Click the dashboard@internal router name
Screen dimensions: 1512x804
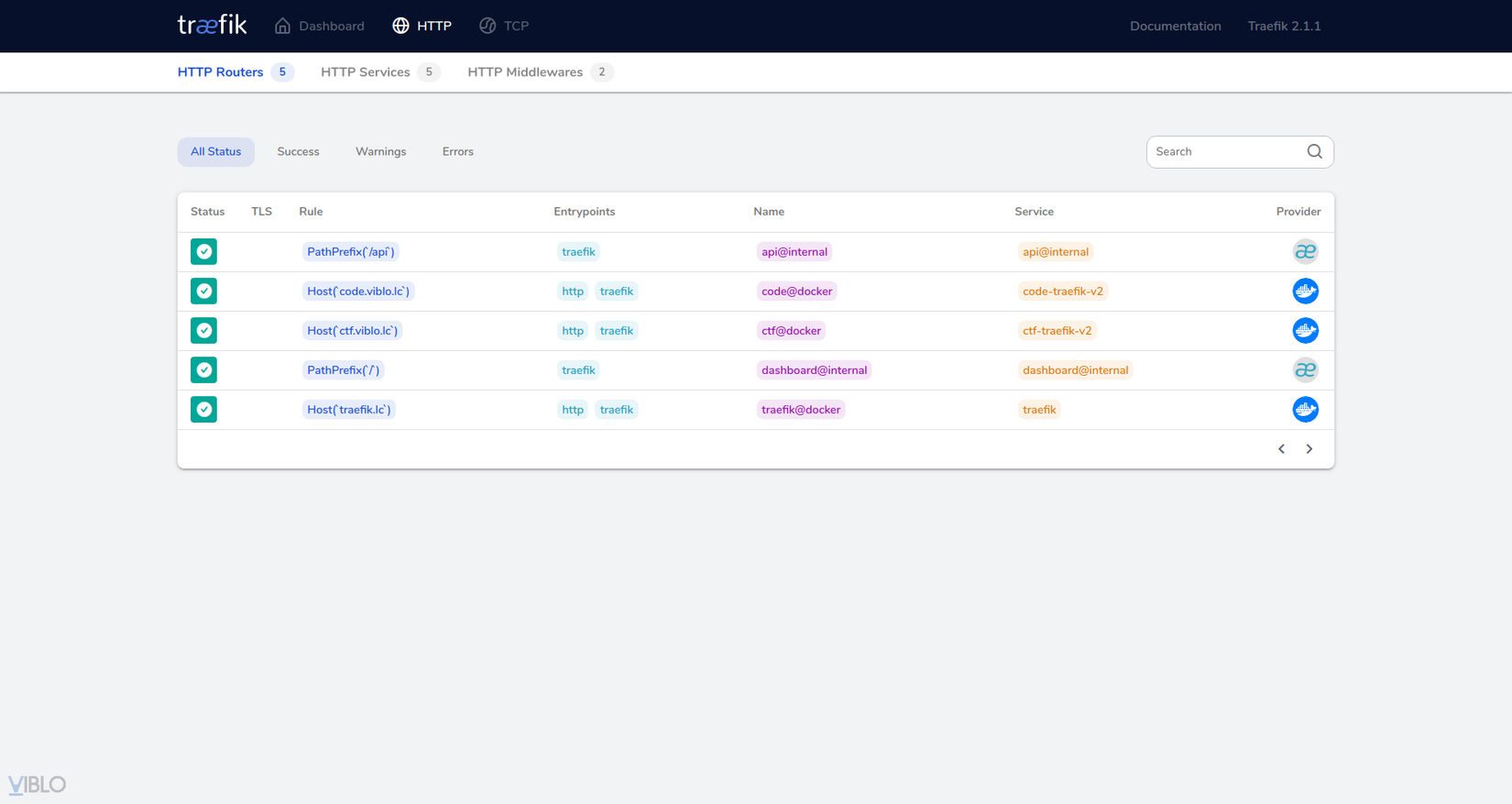point(814,370)
